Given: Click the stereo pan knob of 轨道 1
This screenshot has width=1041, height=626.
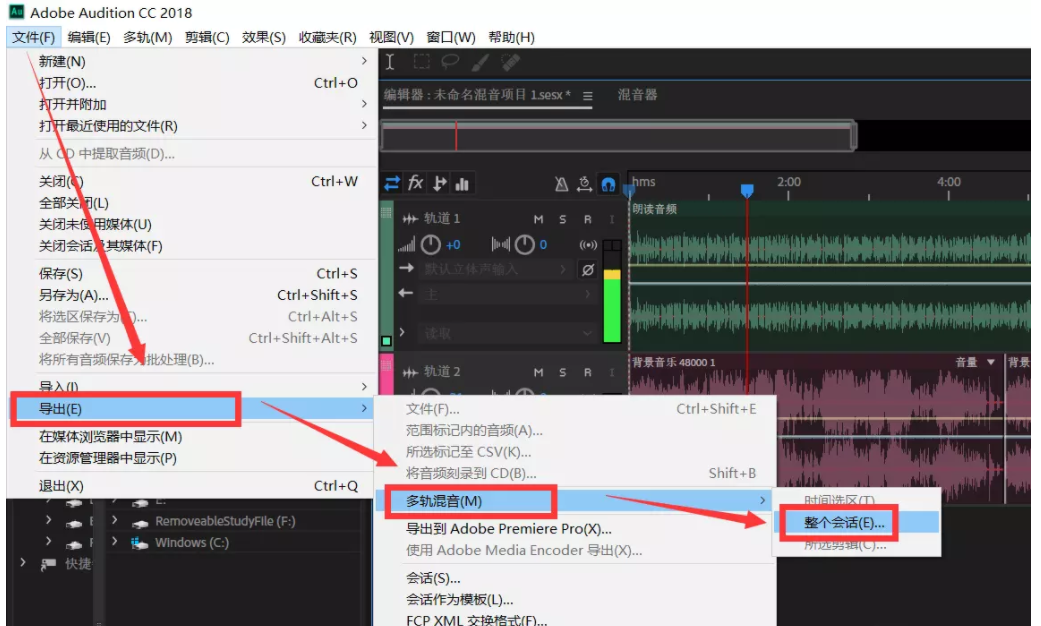Looking at the screenshot, I should [524, 245].
